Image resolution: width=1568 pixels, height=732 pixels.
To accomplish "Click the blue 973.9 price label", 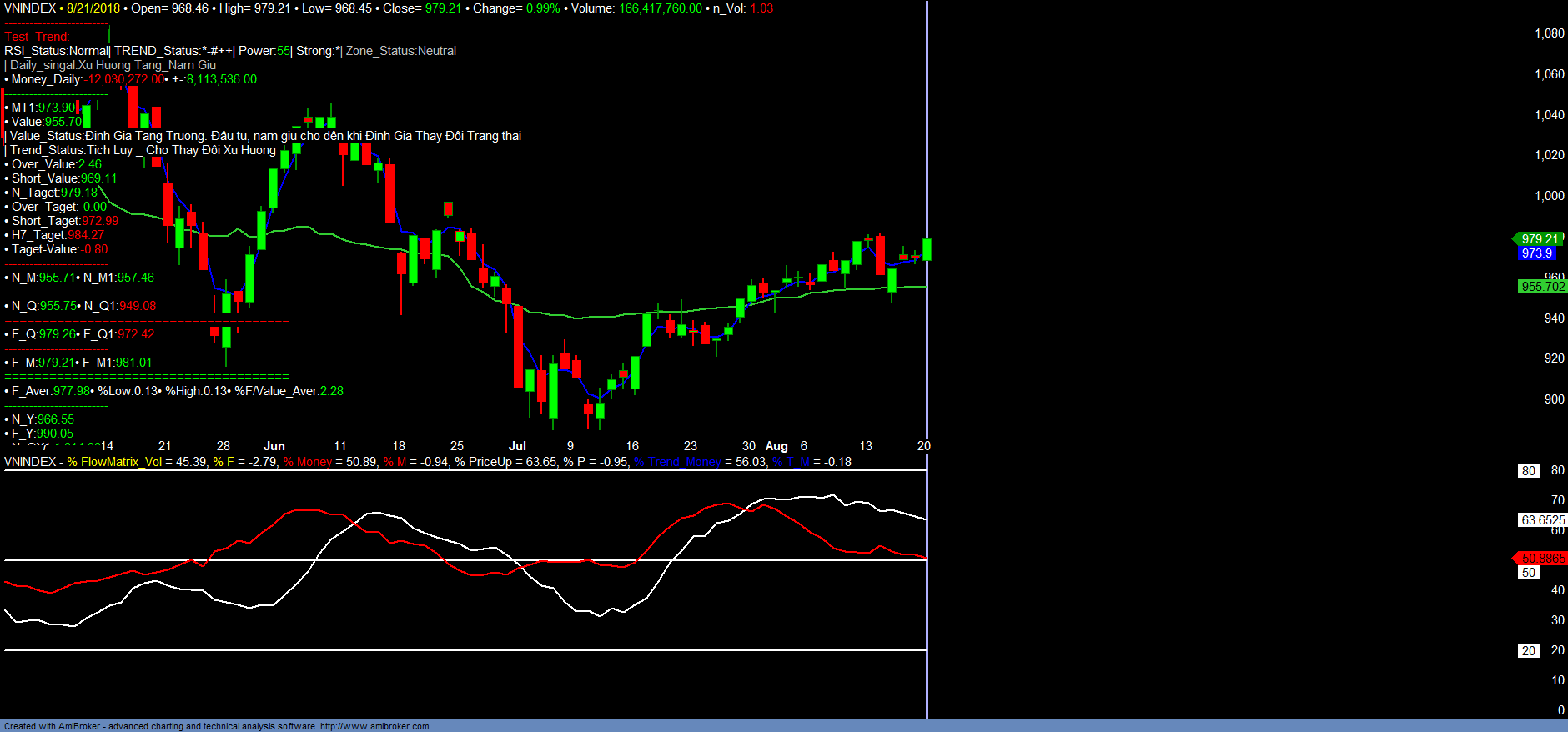I will (x=1536, y=253).
